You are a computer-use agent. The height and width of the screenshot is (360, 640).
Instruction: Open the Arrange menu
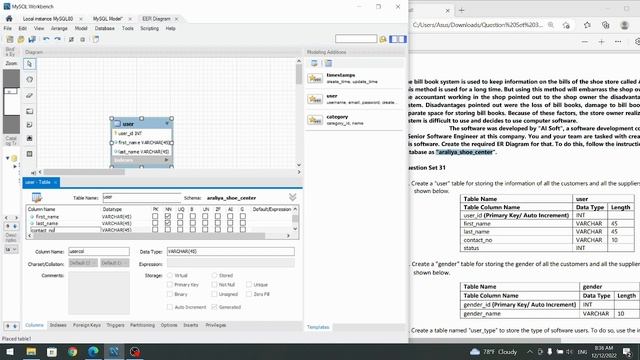point(59,29)
